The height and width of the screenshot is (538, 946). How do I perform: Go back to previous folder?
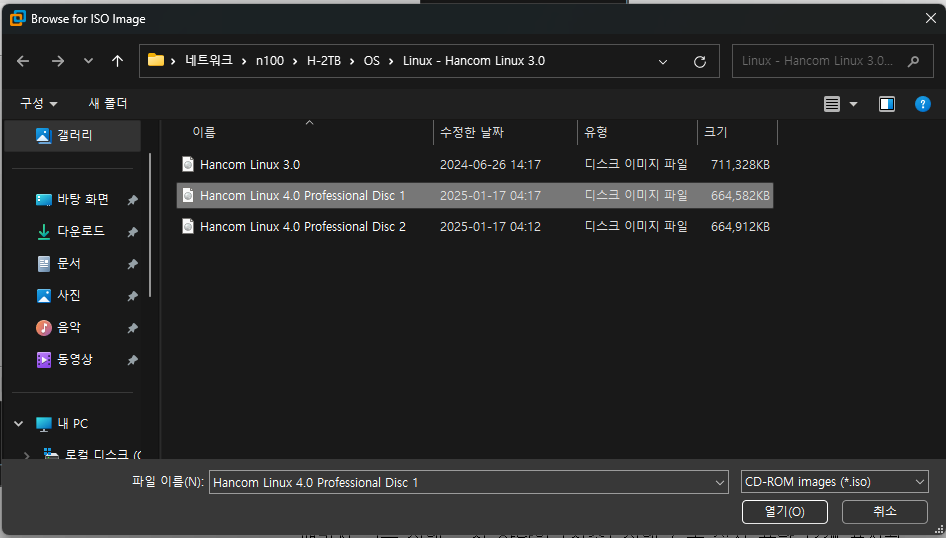(x=23, y=61)
